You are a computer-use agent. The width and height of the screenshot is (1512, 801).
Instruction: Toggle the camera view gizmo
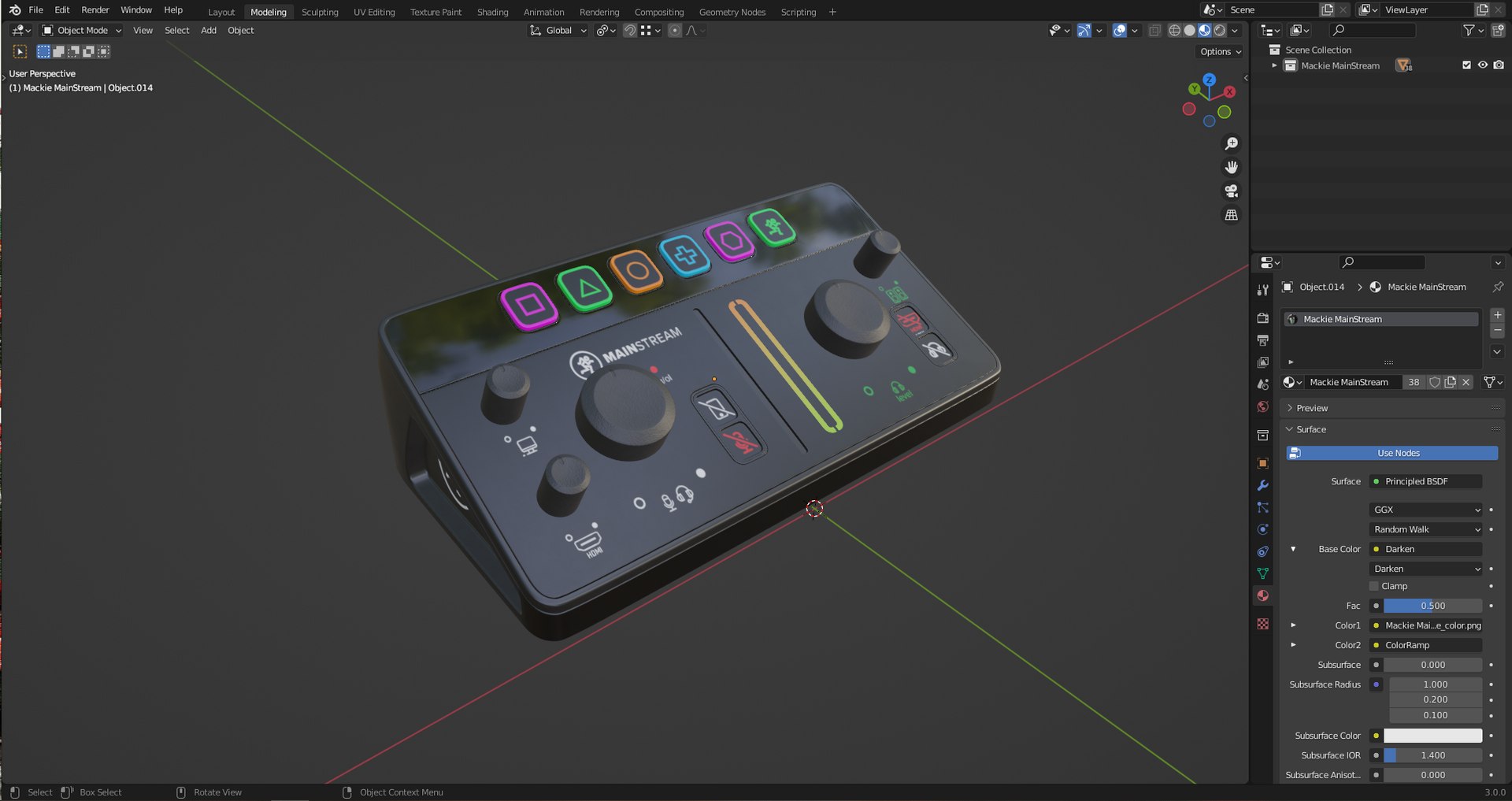point(1231,191)
